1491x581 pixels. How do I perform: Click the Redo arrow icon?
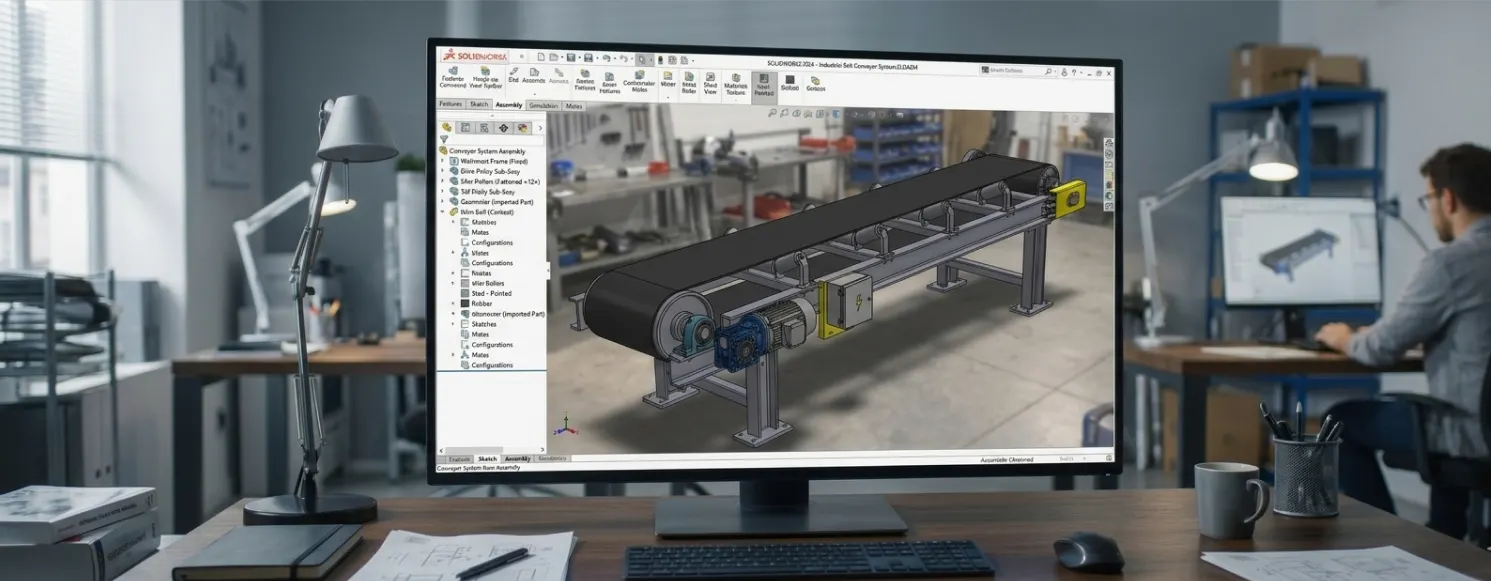[x=624, y=57]
